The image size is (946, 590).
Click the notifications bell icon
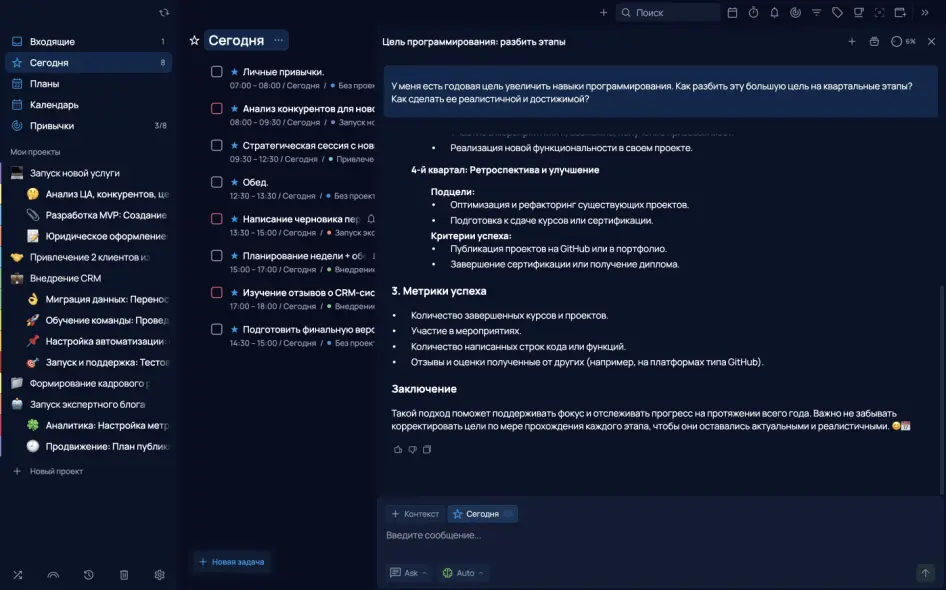774,13
